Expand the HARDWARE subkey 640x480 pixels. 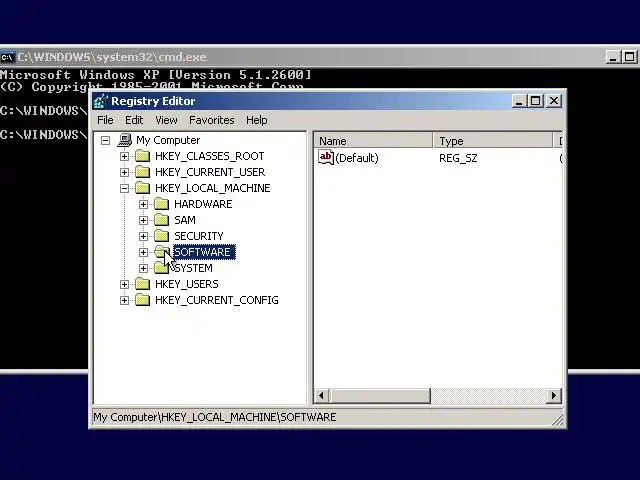pyautogui.click(x=143, y=204)
